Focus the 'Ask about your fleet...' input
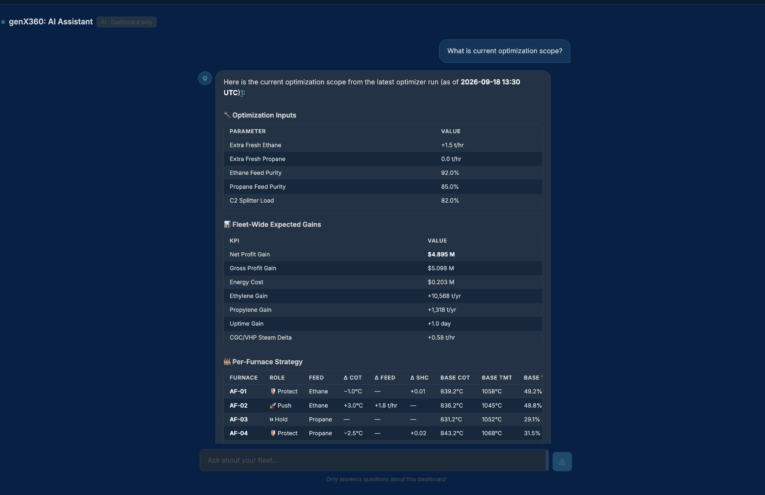The width and height of the screenshot is (765, 495). (x=374, y=460)
